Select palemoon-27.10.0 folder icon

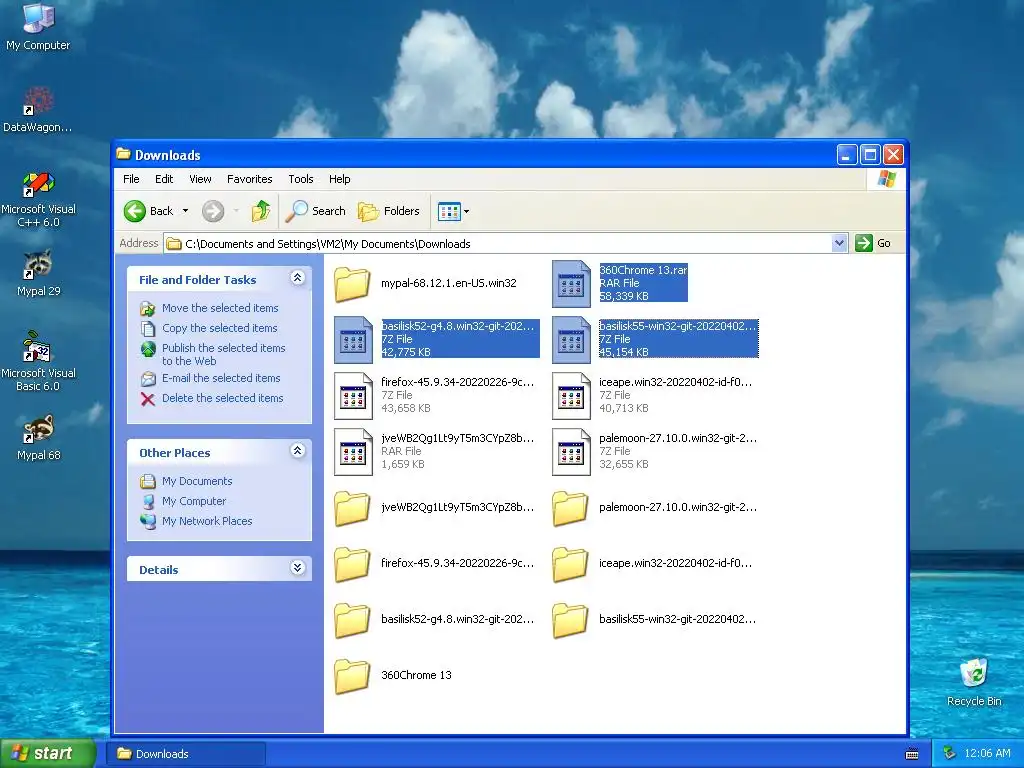pos(570,507)
